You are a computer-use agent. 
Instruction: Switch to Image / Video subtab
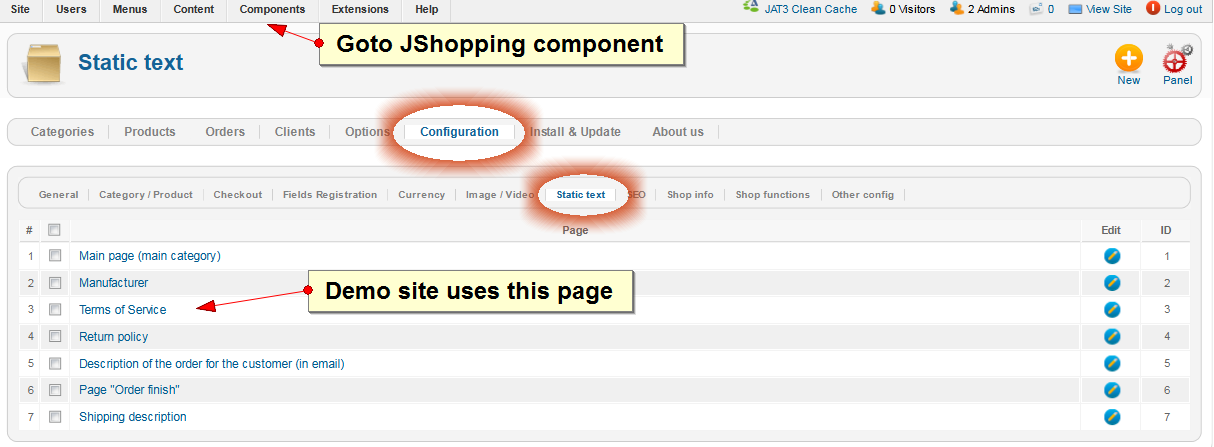point(500,195)
